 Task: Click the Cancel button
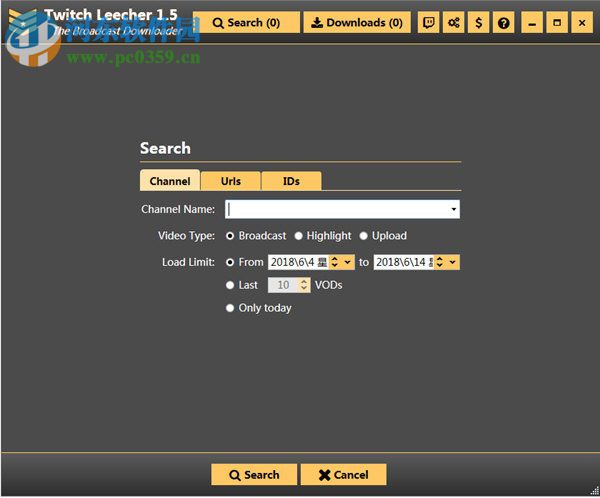344,475
